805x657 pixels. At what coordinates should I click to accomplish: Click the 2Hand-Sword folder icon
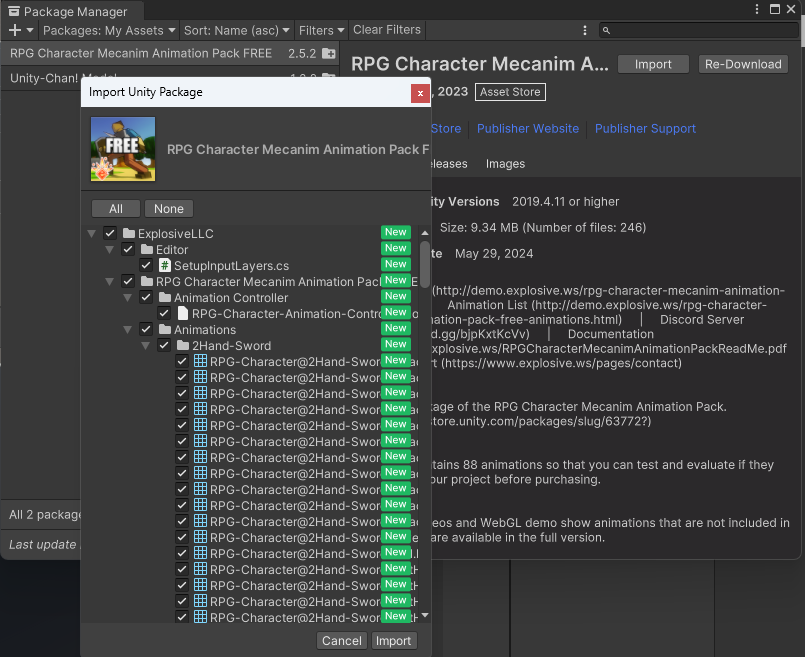183,345
